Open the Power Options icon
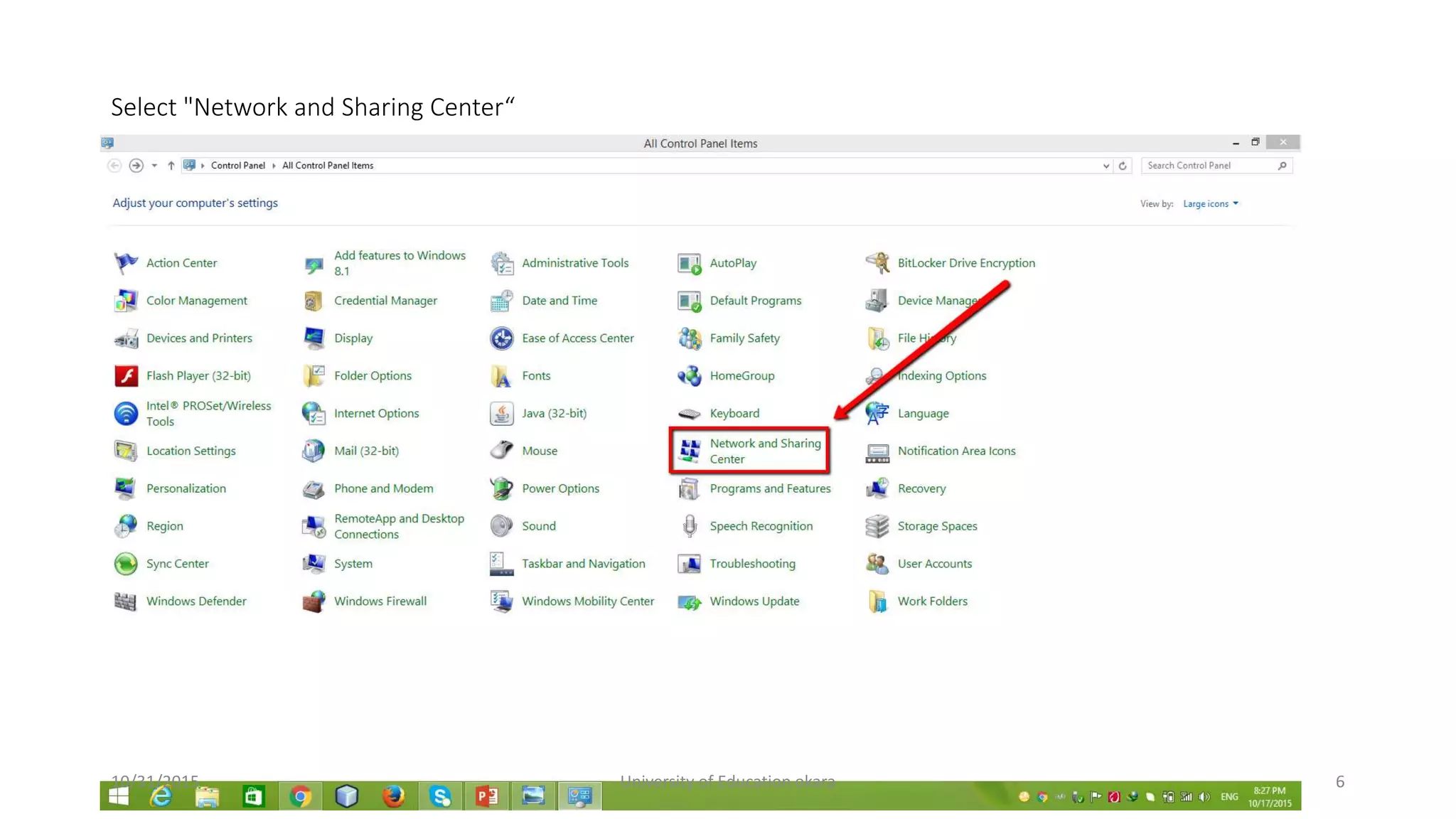 point(501,489)
